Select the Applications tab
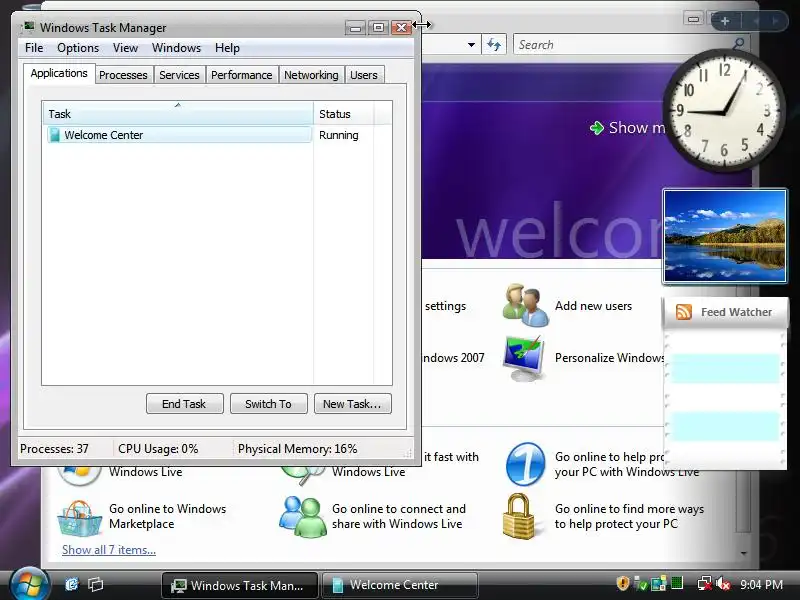The height and width of the screenshot is (600, 800). 59,73
